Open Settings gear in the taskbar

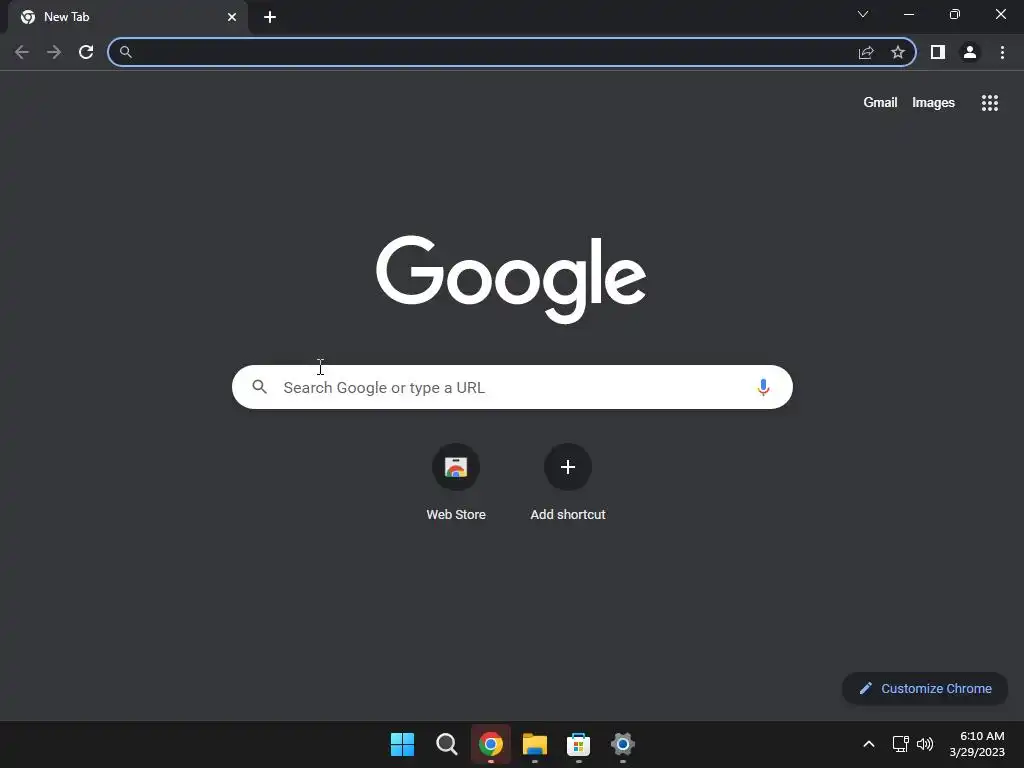(x=623, y=744)
